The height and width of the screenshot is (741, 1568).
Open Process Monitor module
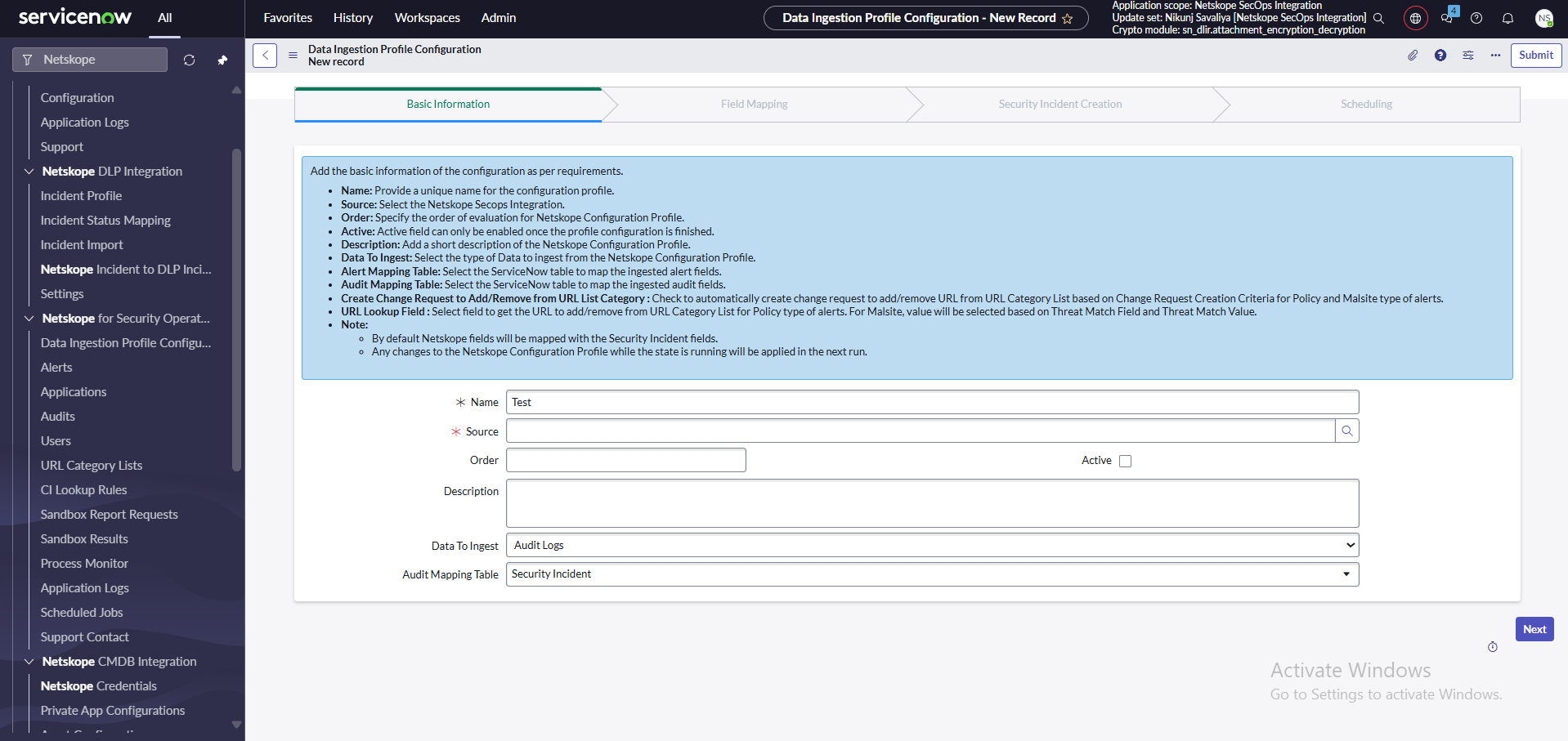point(84,564)
